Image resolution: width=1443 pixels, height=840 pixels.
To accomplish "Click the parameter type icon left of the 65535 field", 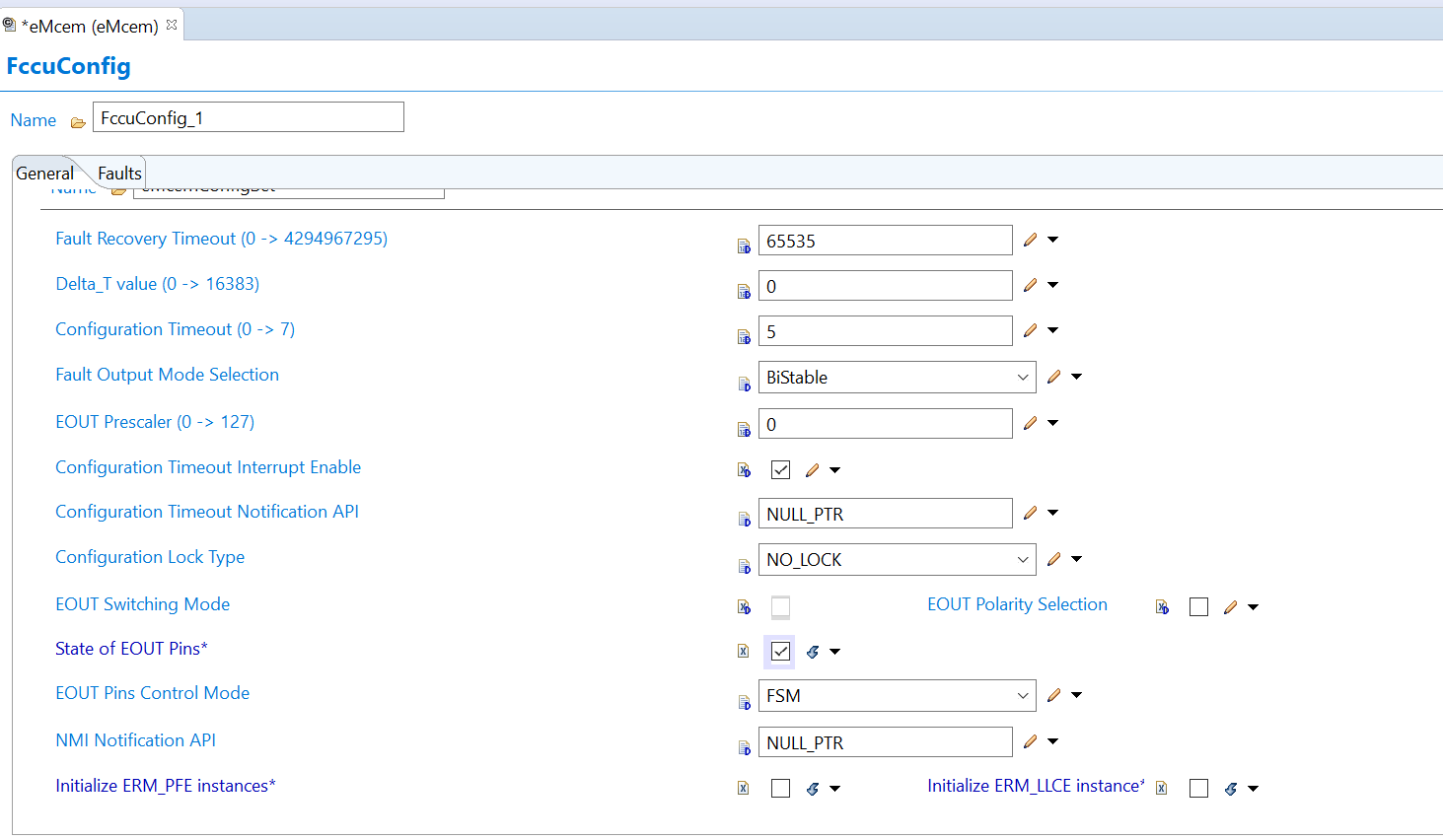I will [x=744, y=245].
